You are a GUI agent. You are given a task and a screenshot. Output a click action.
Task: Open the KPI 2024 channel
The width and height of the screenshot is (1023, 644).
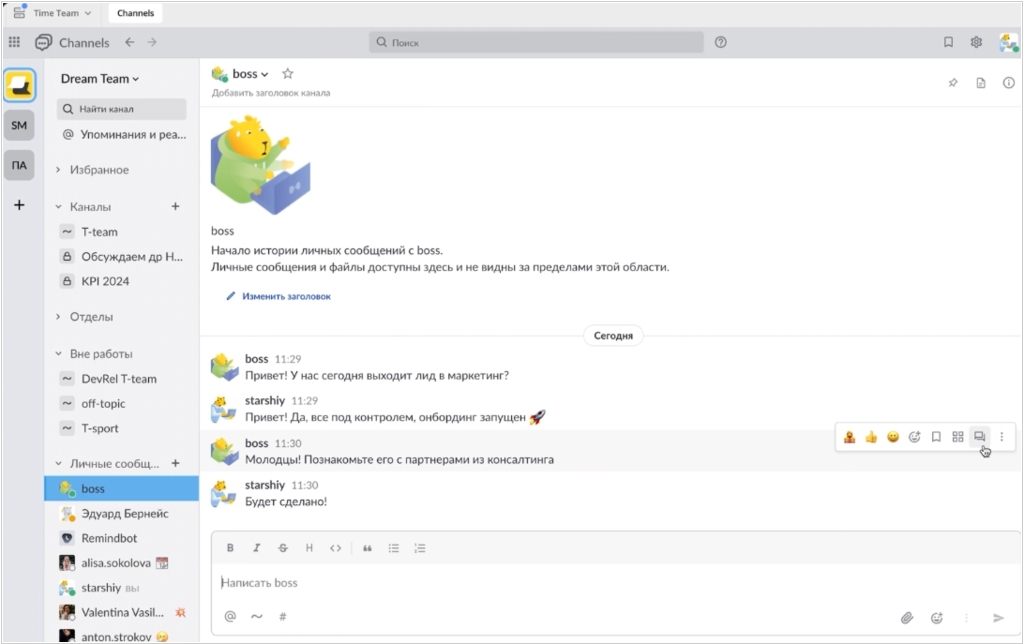pos(105,281)
